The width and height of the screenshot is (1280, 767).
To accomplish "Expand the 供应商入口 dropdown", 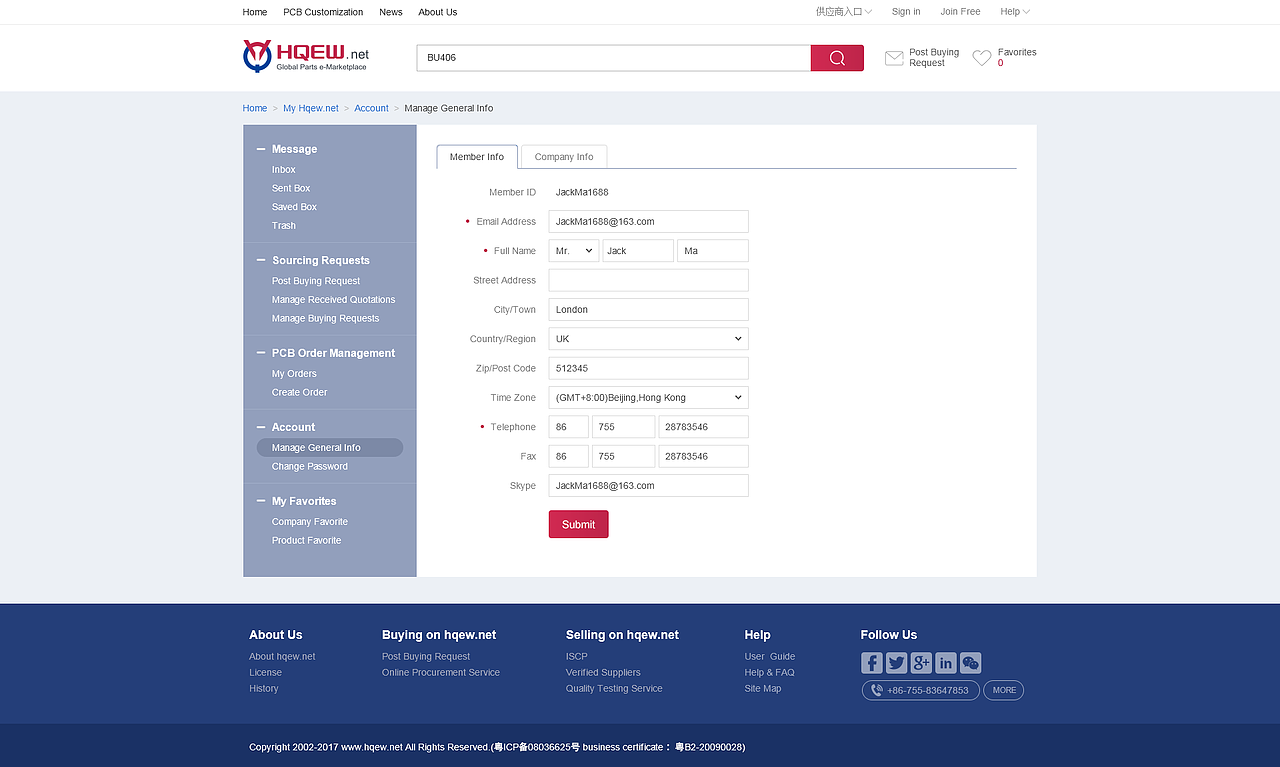I will pos(844,12).
